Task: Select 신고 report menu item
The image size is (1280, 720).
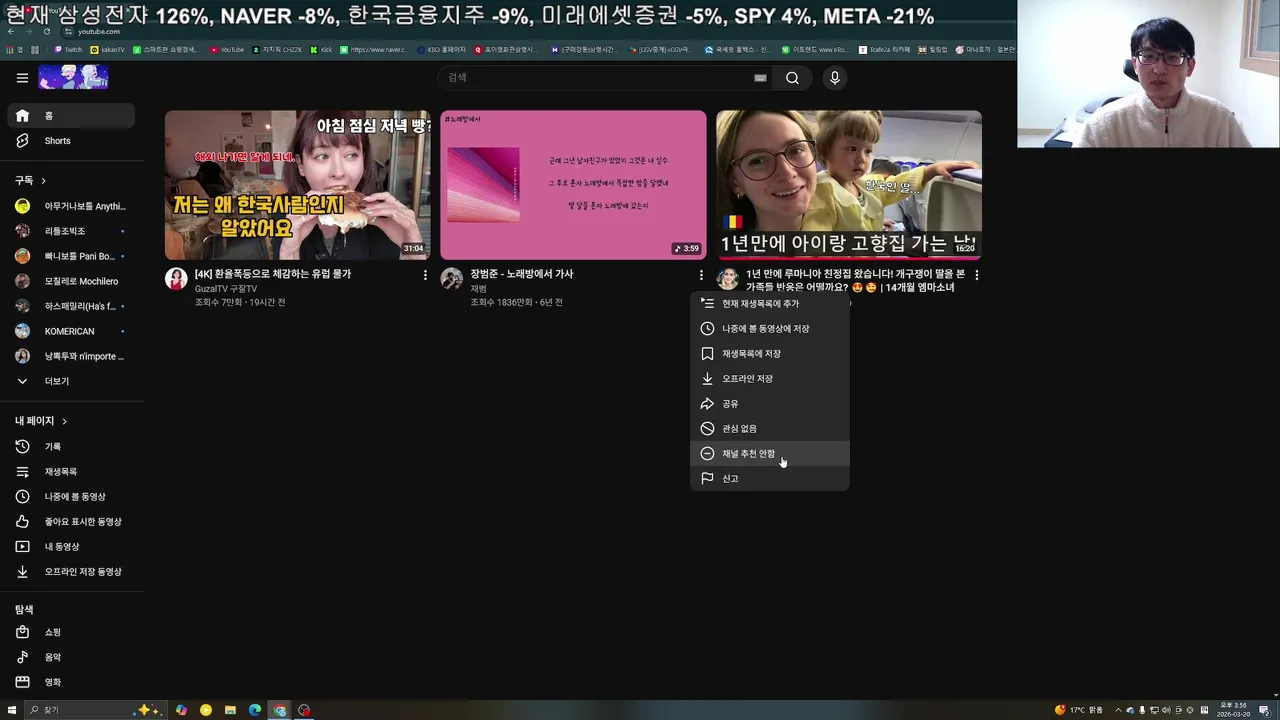Action: [770, 479]
